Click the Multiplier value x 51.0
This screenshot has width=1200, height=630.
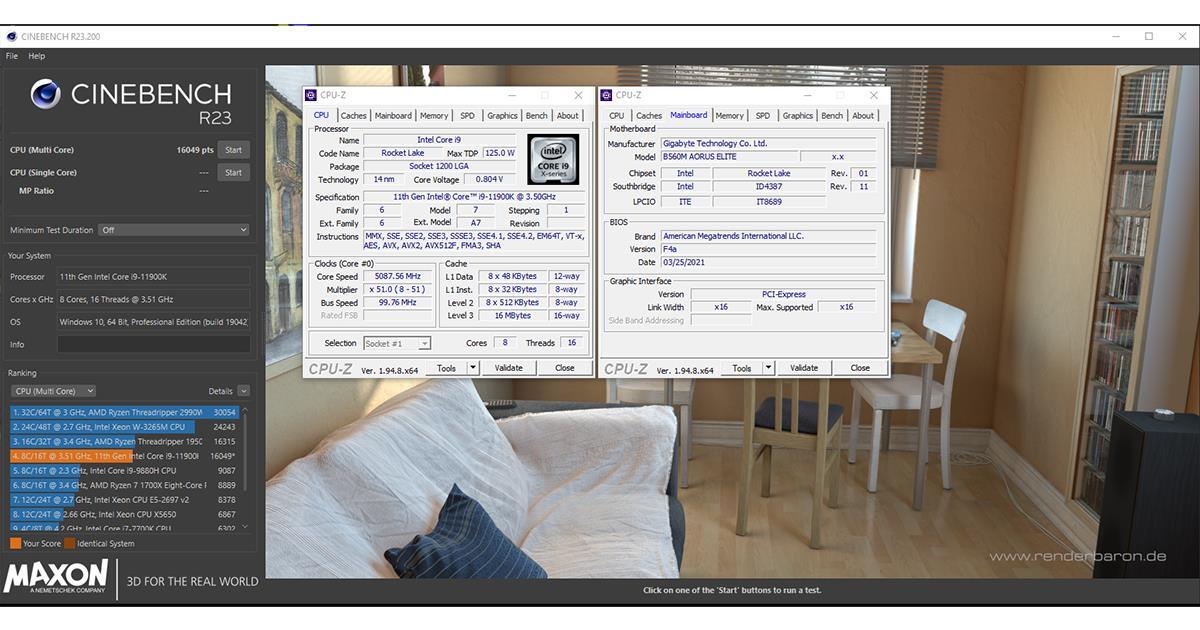point(398,289)
